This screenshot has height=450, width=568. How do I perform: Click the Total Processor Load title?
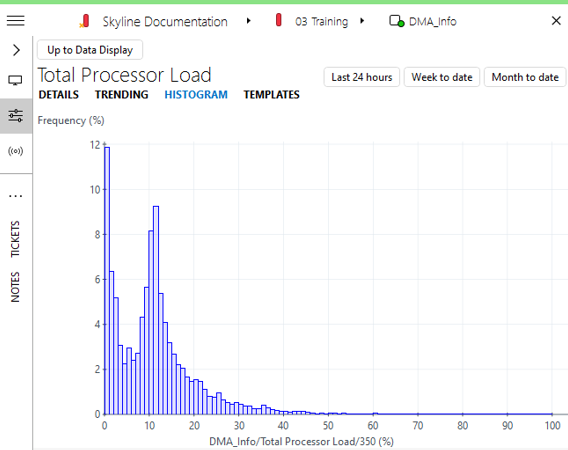pos(125,75)
